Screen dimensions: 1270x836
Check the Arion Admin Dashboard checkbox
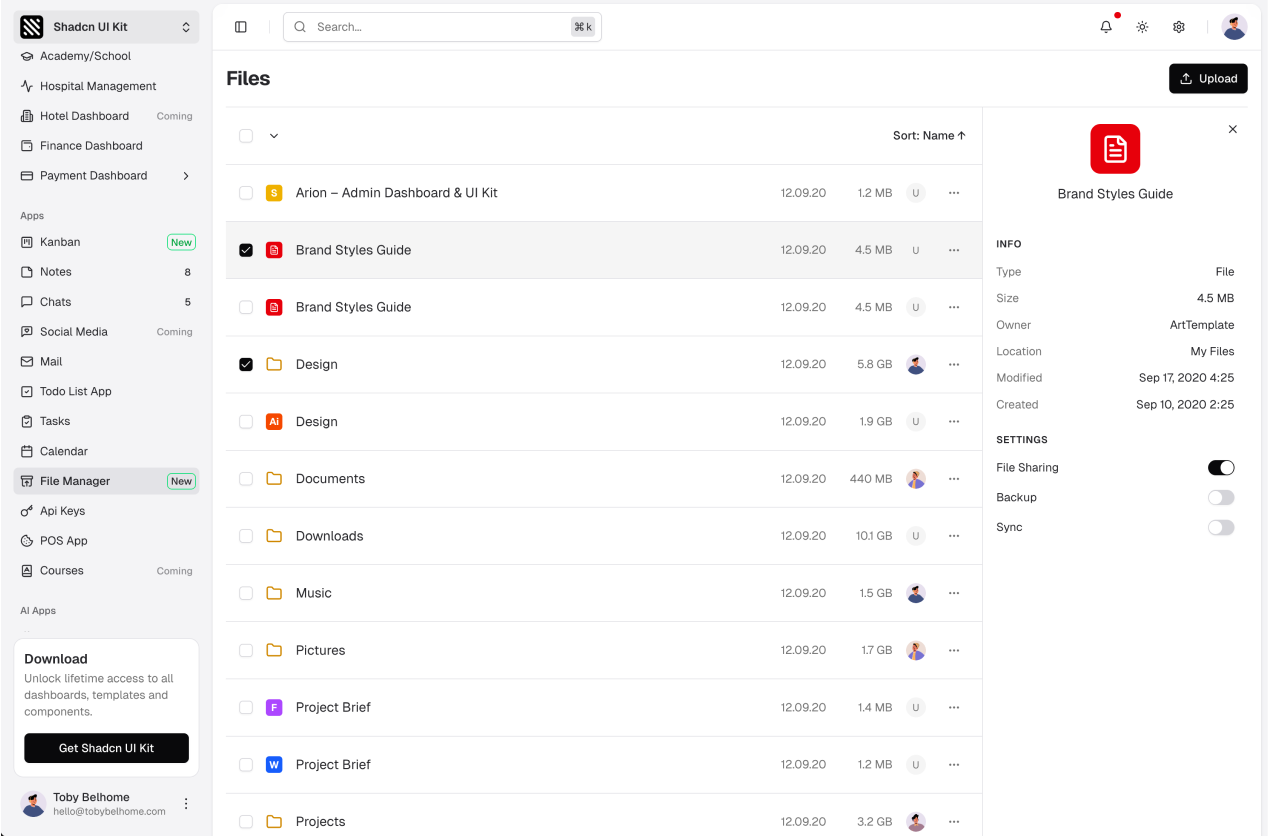[246, 193]
